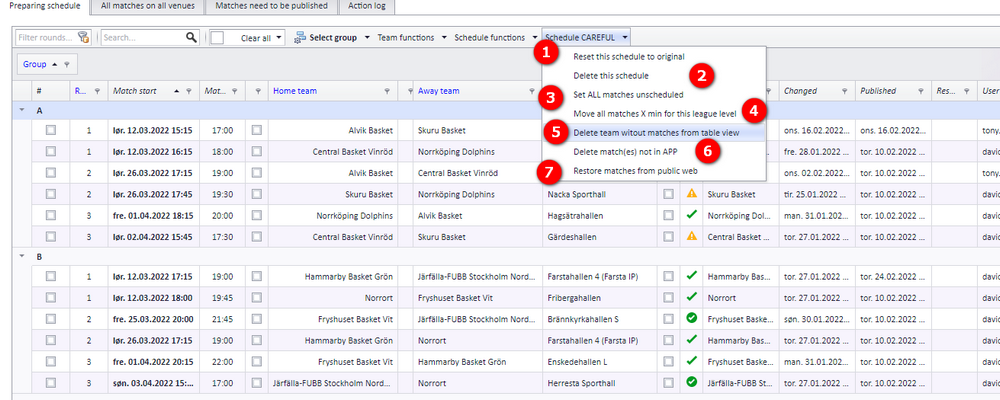Click warning triangle in the Gärdeshallen row

tap(691, 236)
